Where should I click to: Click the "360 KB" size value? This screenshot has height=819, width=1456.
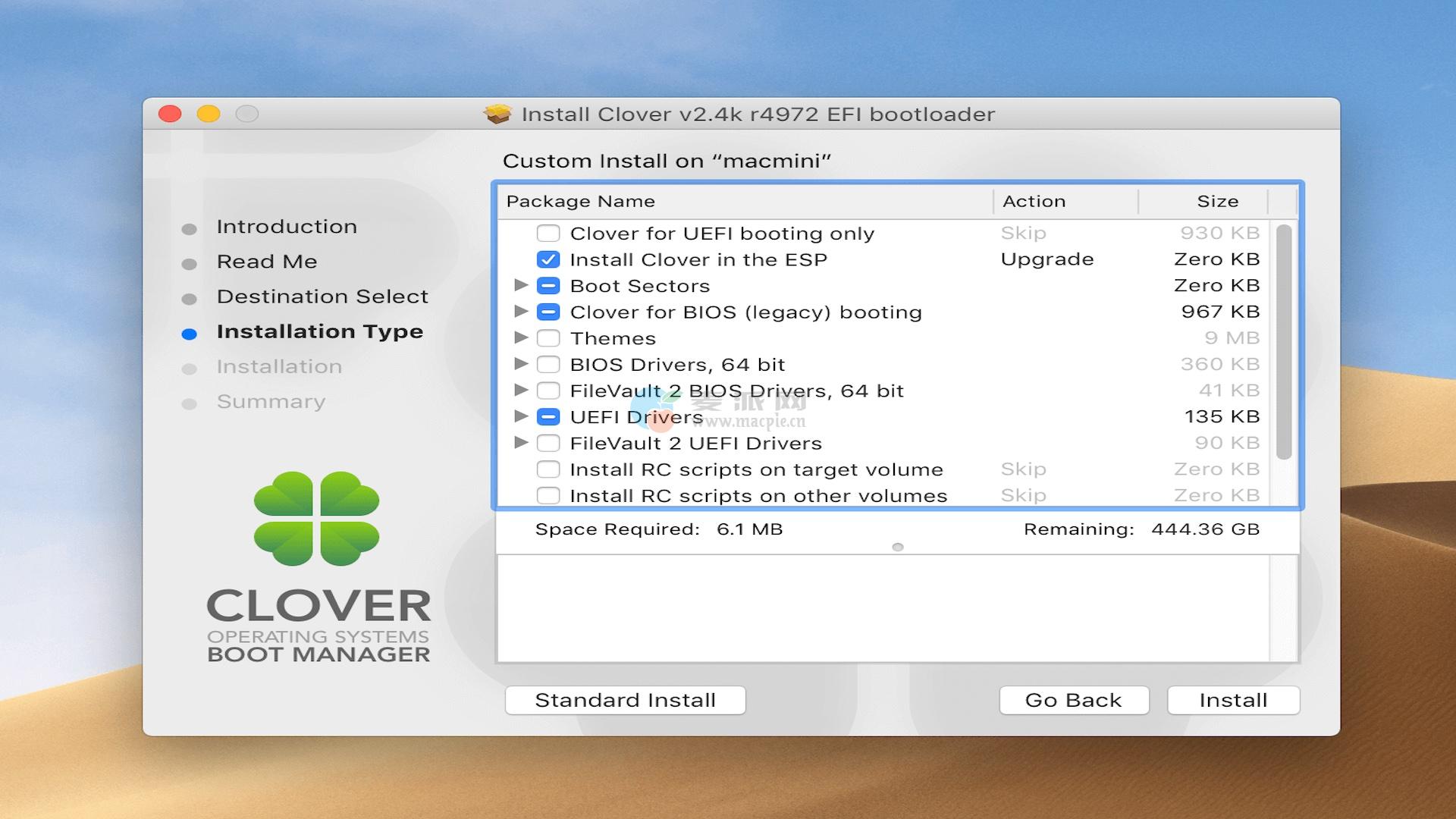pyautogui.click(x=1220, y=364)
